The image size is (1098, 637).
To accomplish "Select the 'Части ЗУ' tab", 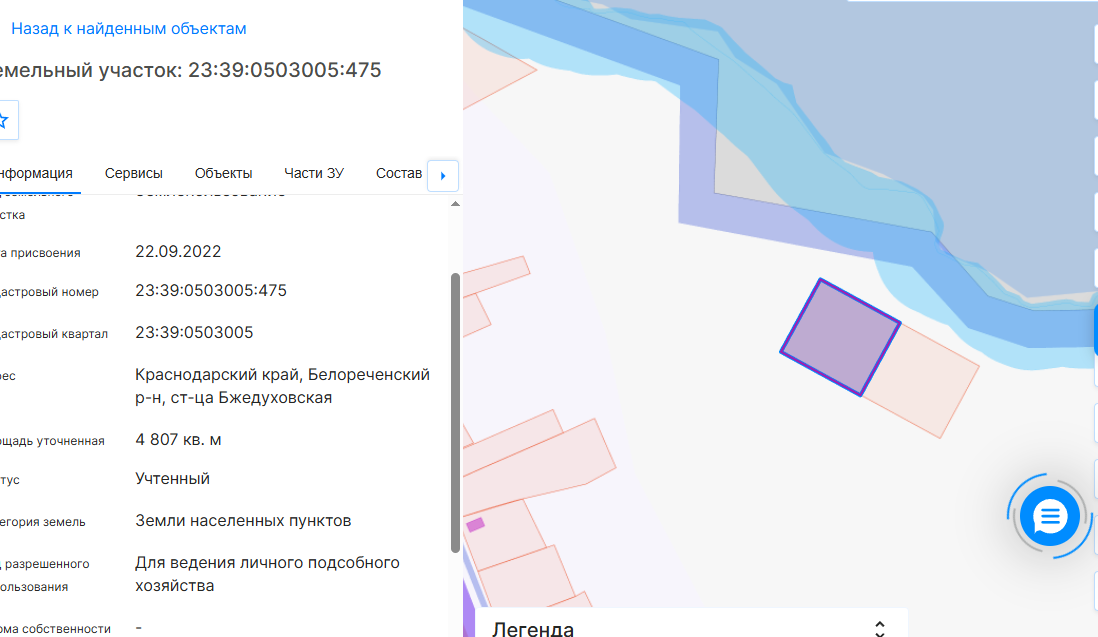I will point(314,173).
